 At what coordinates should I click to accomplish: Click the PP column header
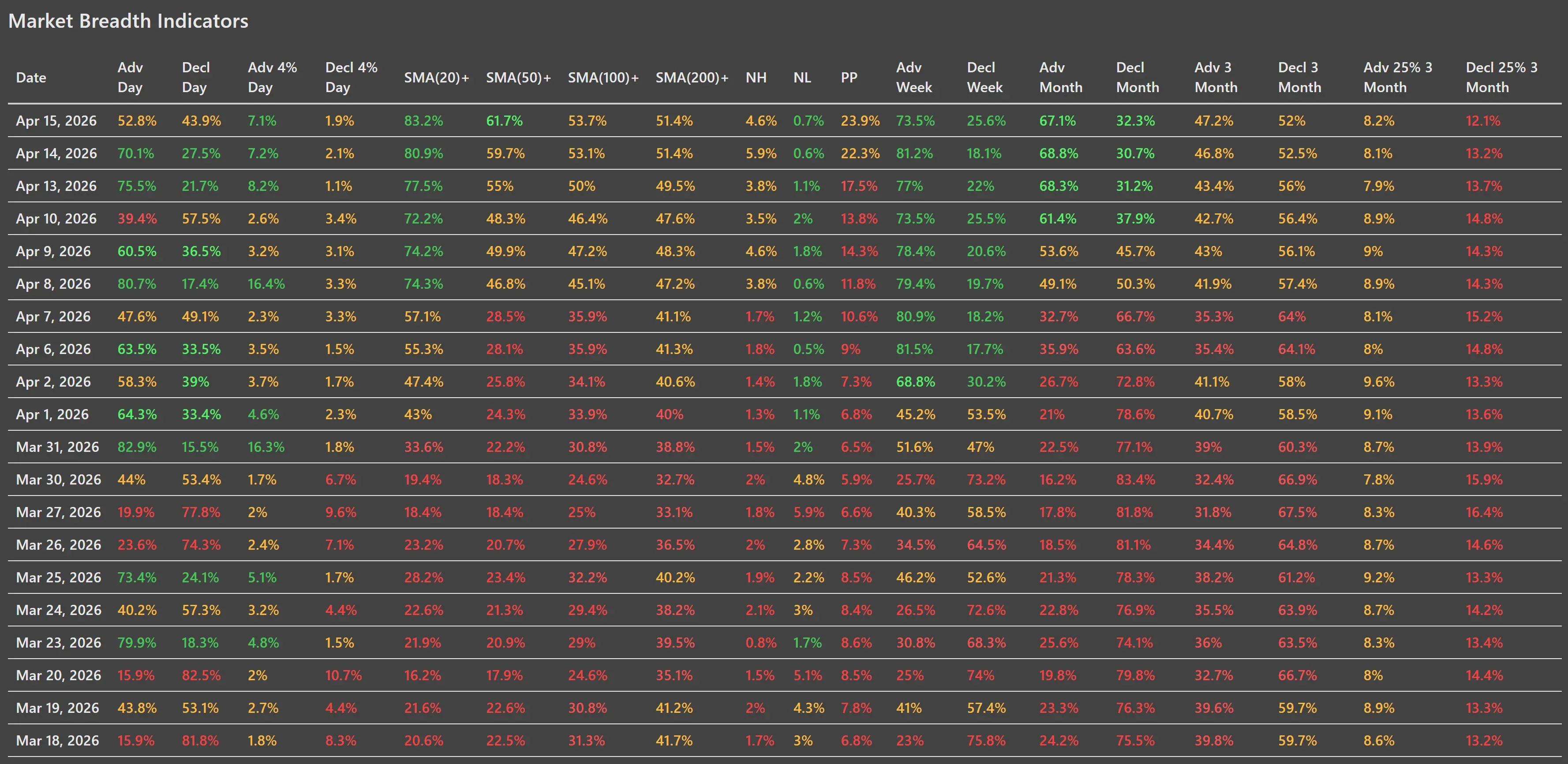coord(849,77)
